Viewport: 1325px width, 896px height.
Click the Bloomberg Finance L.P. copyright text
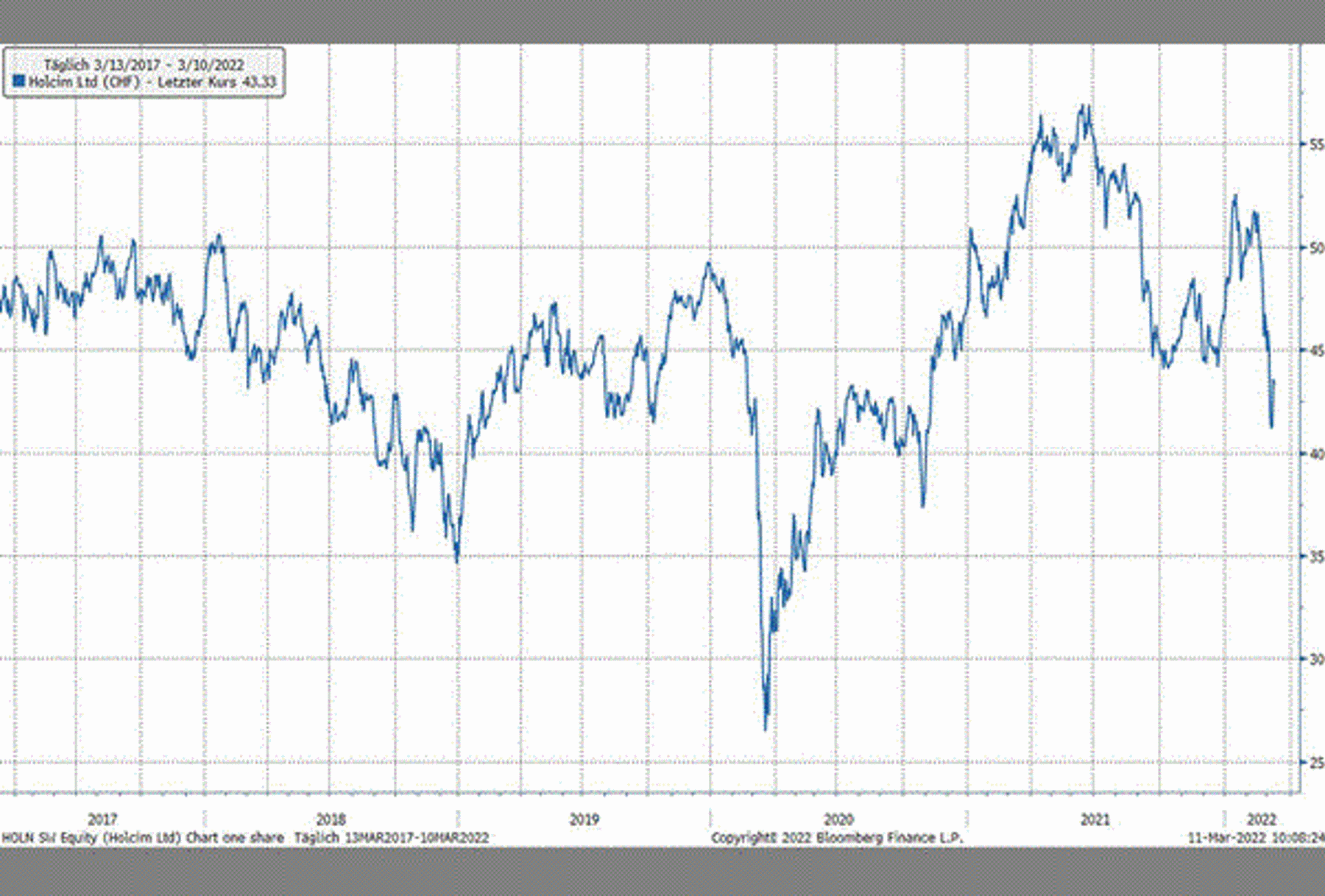pos(836,838)
